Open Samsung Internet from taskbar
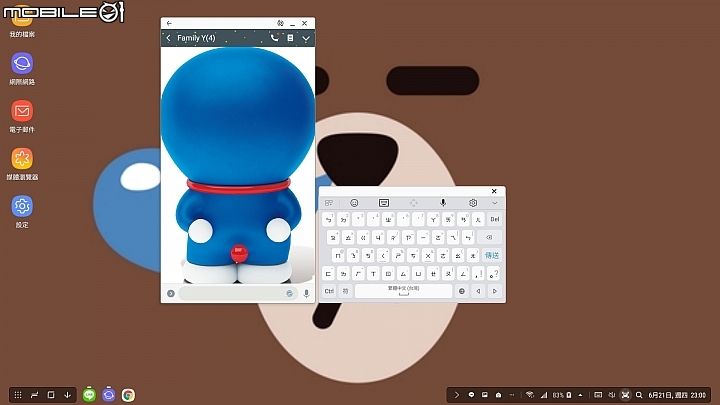This screenshot has height=405, width=720. [x=109, y=394]
